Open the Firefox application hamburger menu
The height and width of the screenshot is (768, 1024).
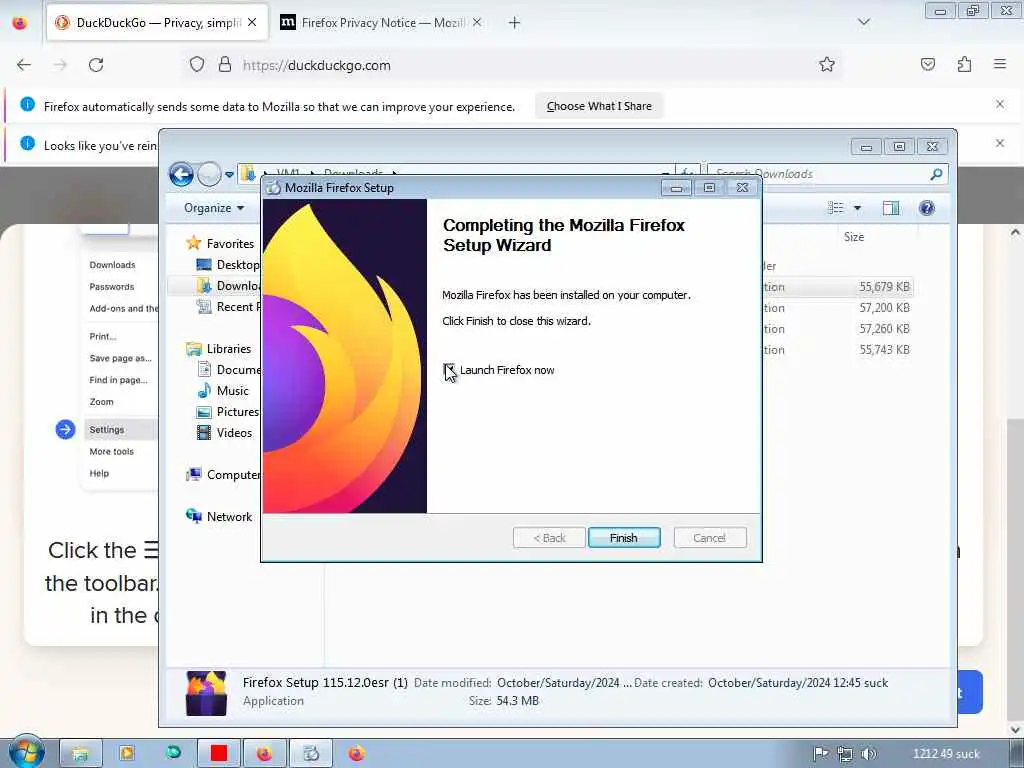(x=1000, y=65)
